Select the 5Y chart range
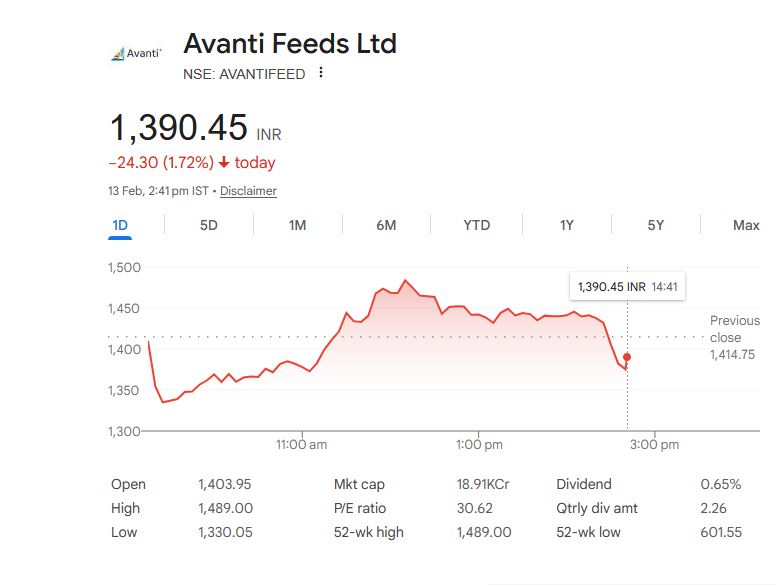Image resolution: width=778 pixels, height=585 pixels. point(655,225)
